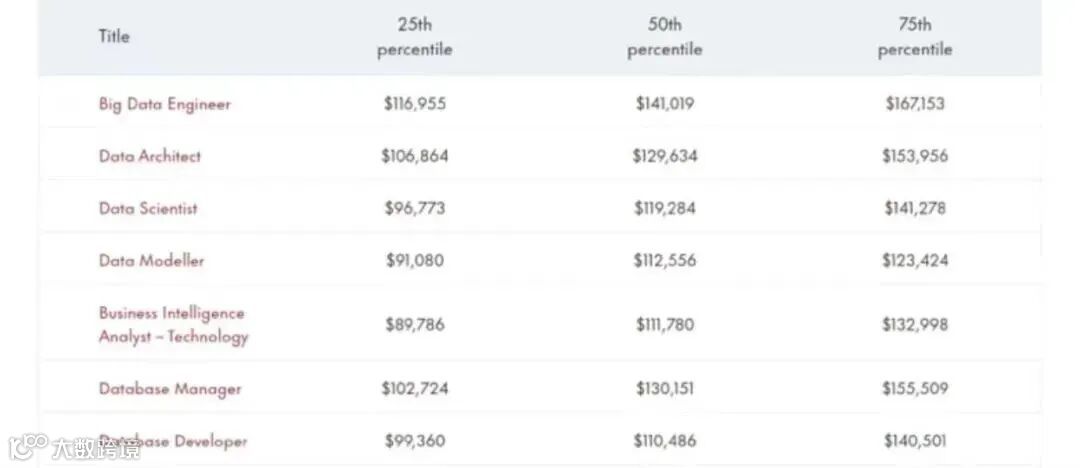Open the Data Architect link
Screen dimensions: 1080x468
coord(150,156)
